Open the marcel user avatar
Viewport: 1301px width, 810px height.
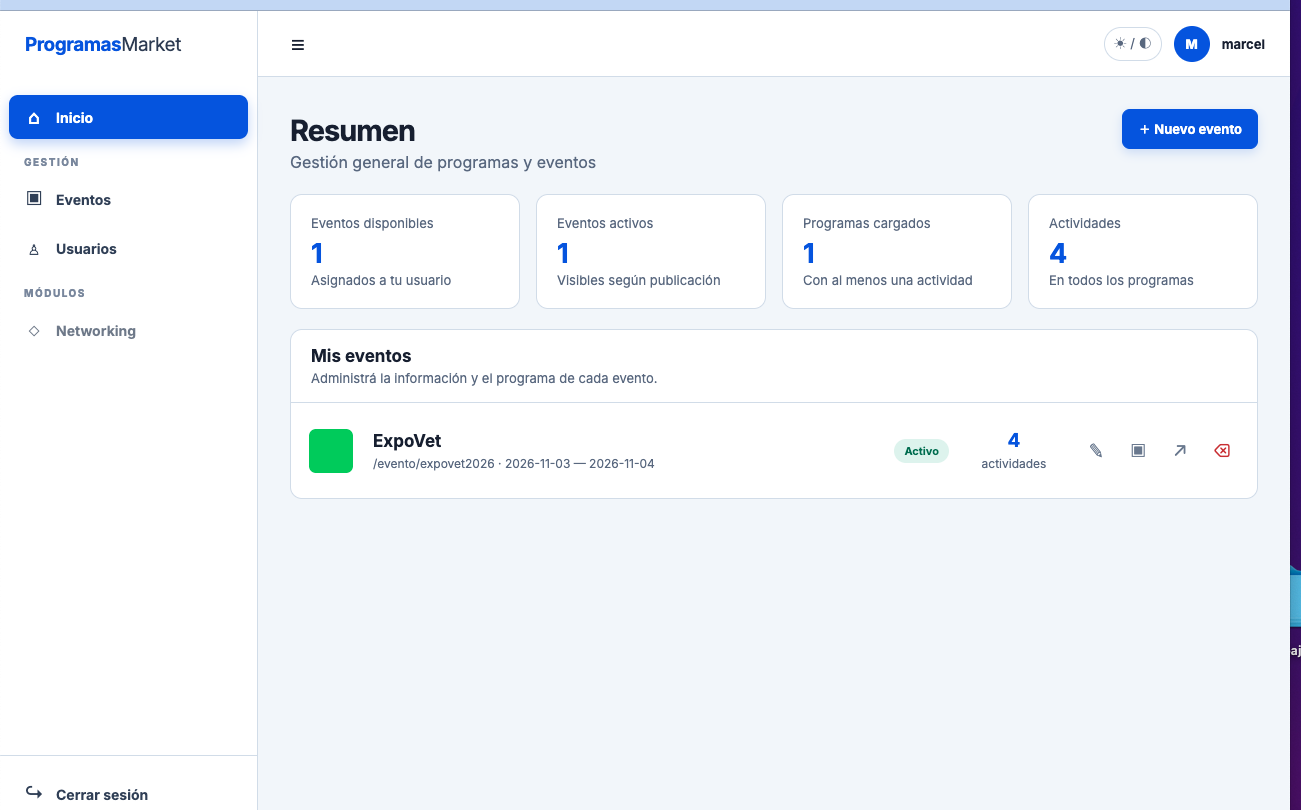pos(1192,44)
